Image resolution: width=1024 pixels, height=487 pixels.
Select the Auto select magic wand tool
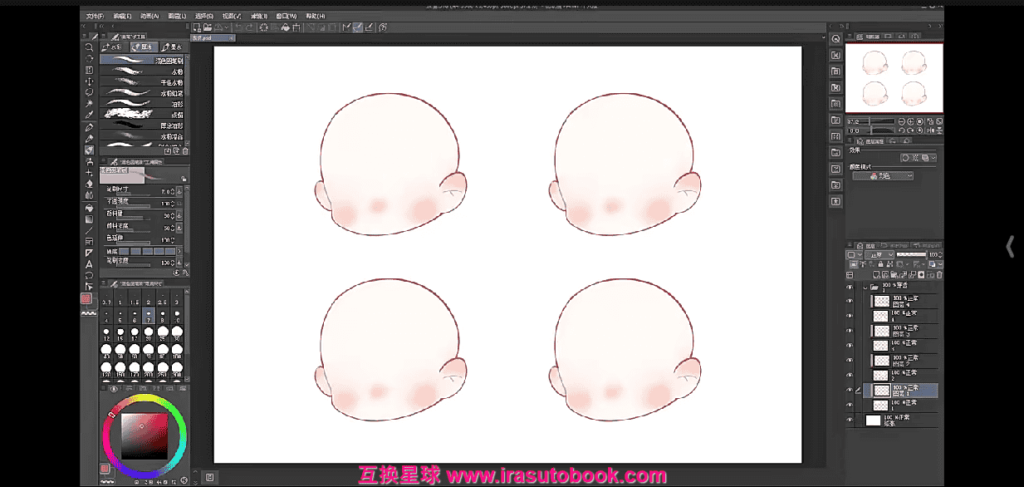tap(89, 103)
